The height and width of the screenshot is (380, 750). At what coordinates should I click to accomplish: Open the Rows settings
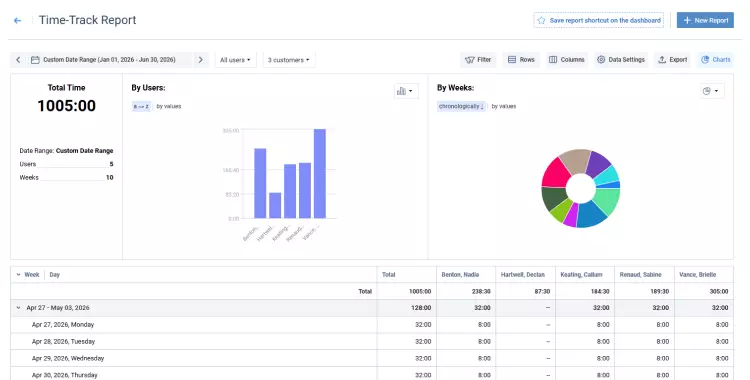521,60
